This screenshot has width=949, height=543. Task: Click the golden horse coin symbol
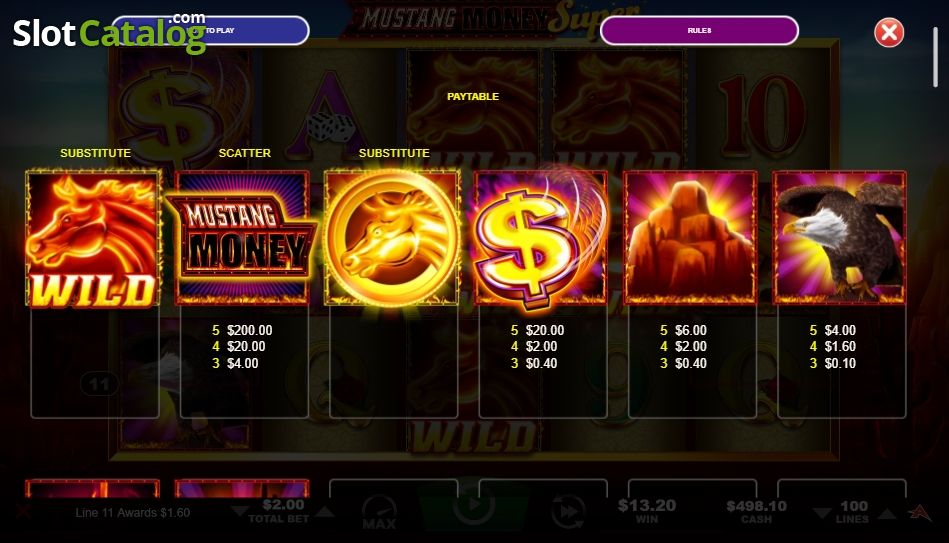click(x=392, y=238)
